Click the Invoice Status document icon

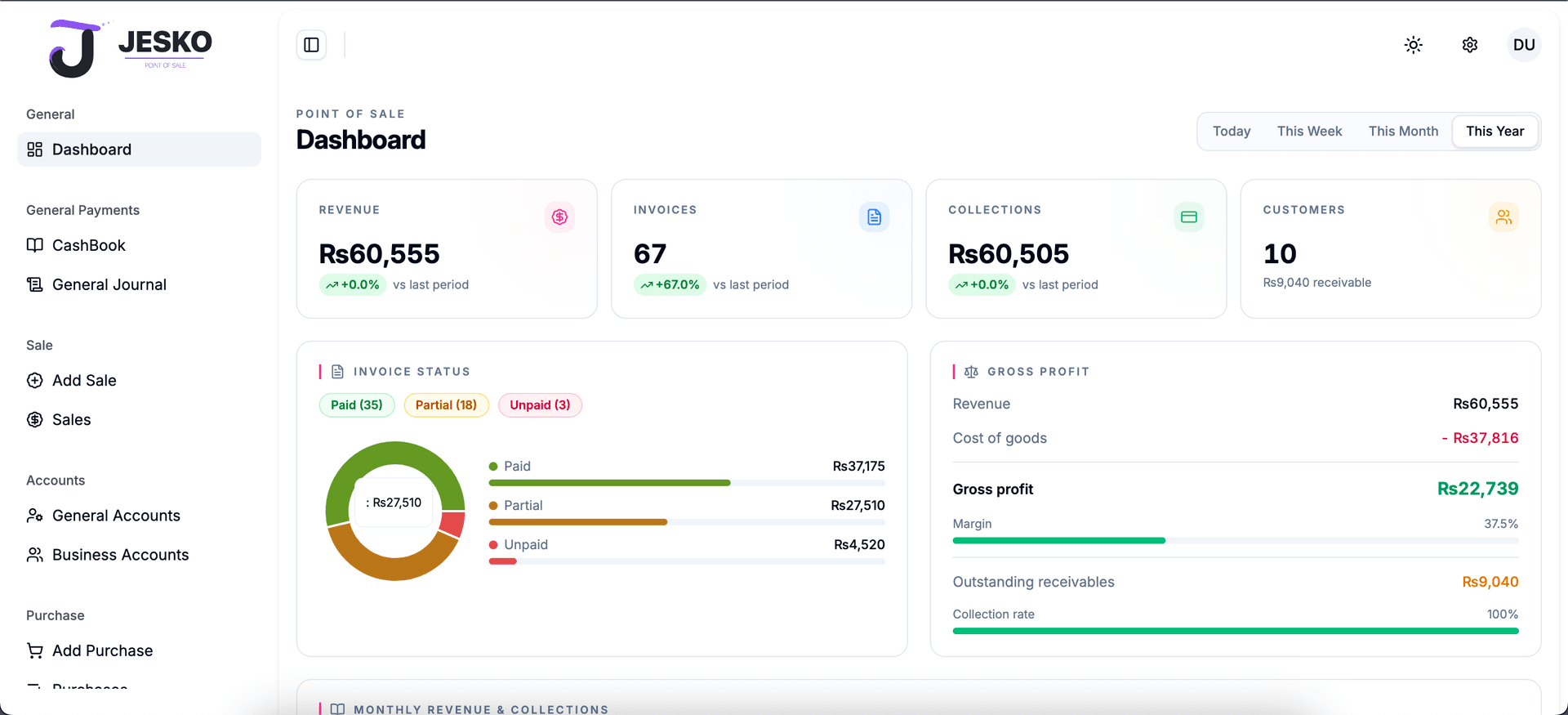[x=337, y=372]
